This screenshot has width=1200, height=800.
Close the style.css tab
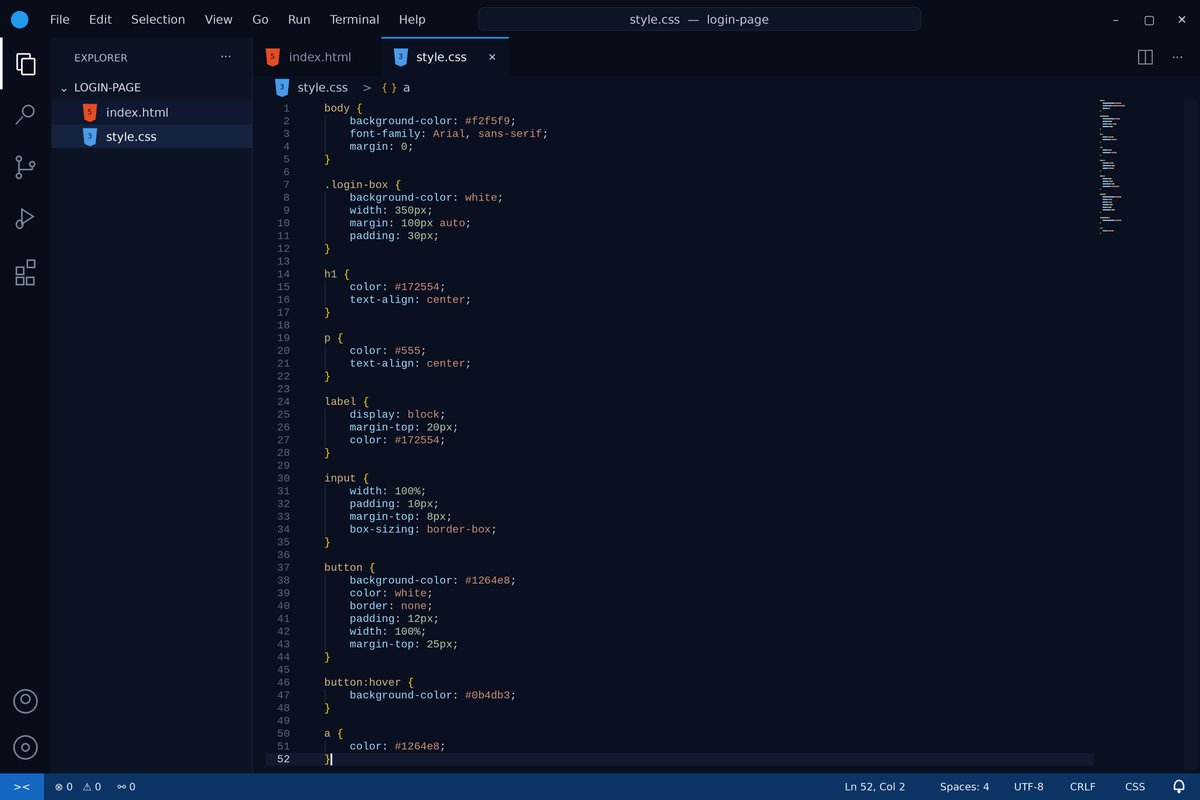[492, 57]
